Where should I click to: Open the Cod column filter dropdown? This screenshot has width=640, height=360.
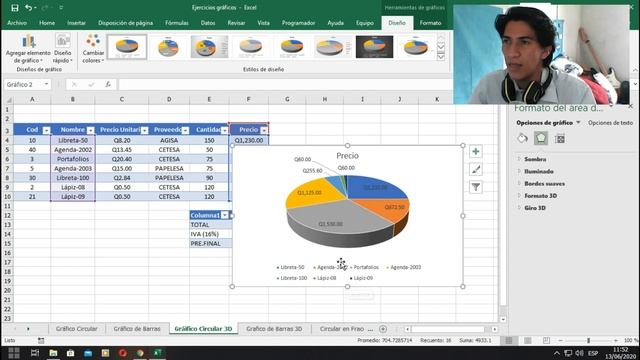pyautogui.click(x=47, y=130)
